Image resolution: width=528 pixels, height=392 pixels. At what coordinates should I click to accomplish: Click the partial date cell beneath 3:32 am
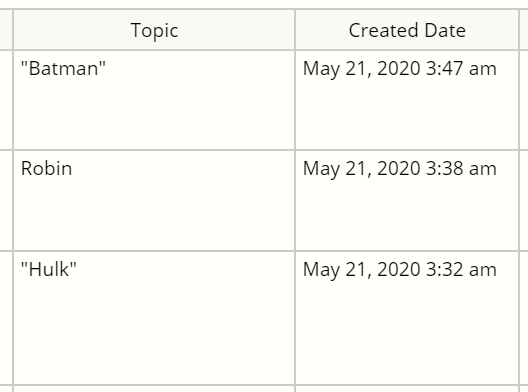click(x=407, y=389)
